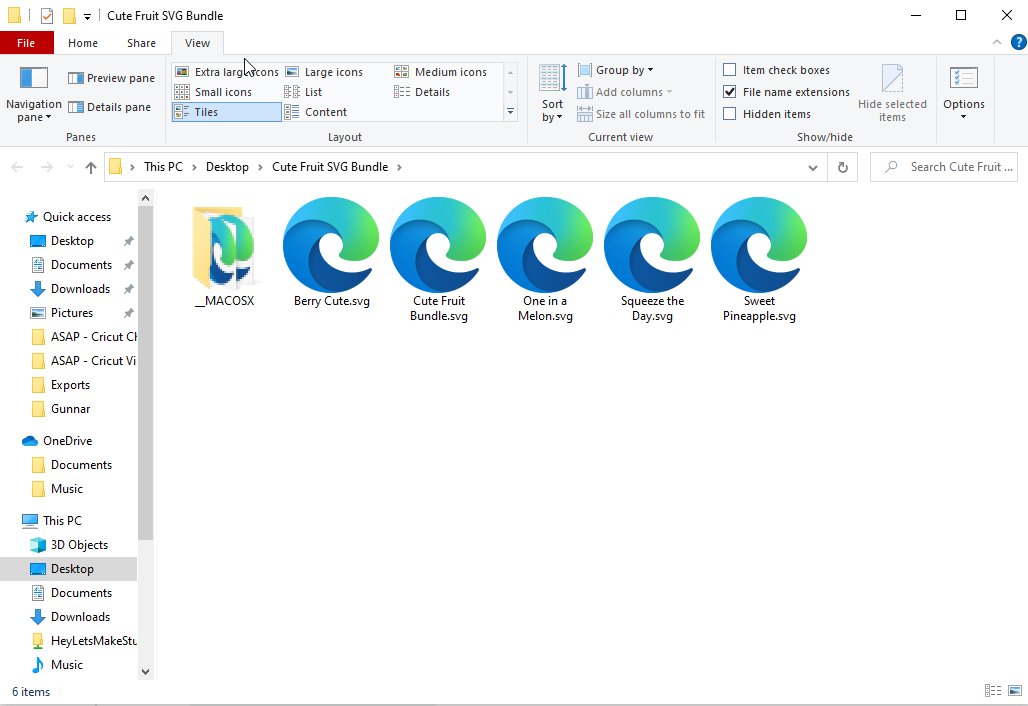Screen dimensions: 1028x706
Task: Open the Exports folder in sidebar
Action: tap(70, 385)
